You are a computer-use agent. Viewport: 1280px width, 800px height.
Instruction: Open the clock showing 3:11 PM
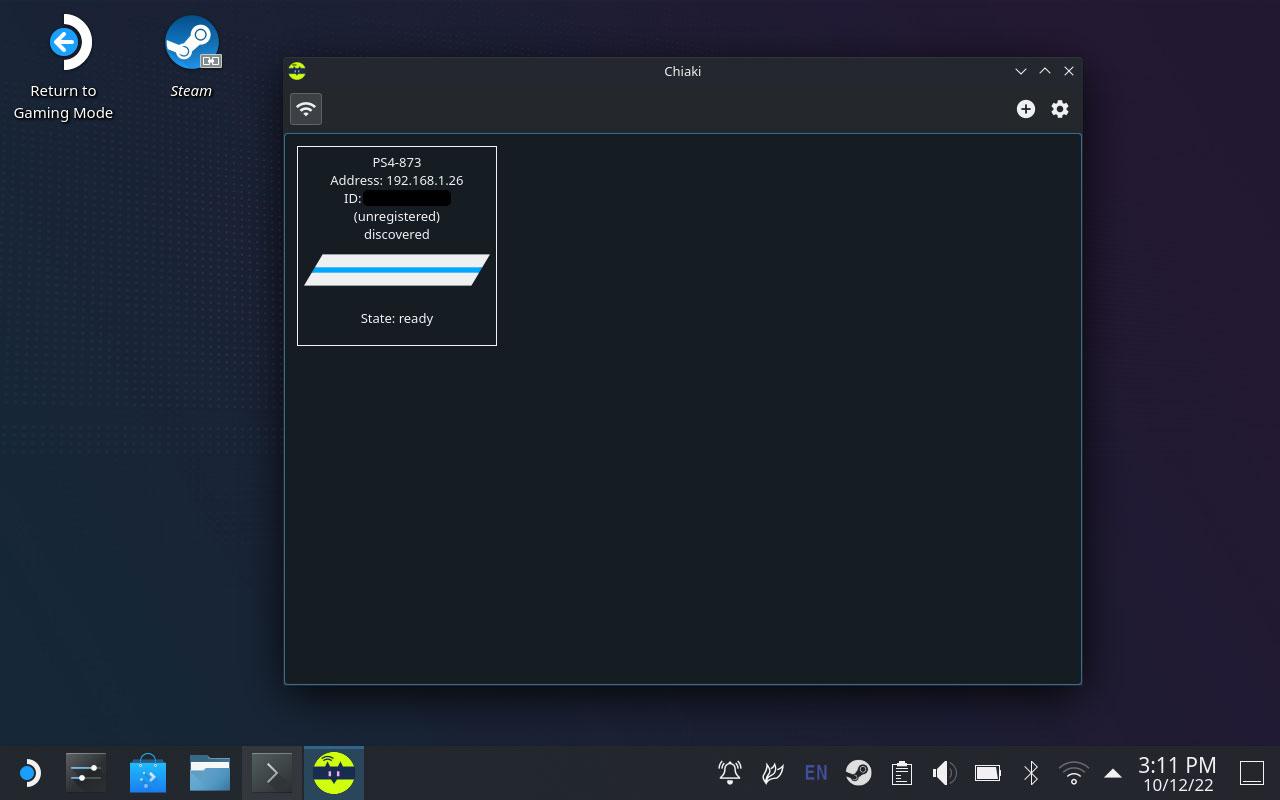point(1177,773)
